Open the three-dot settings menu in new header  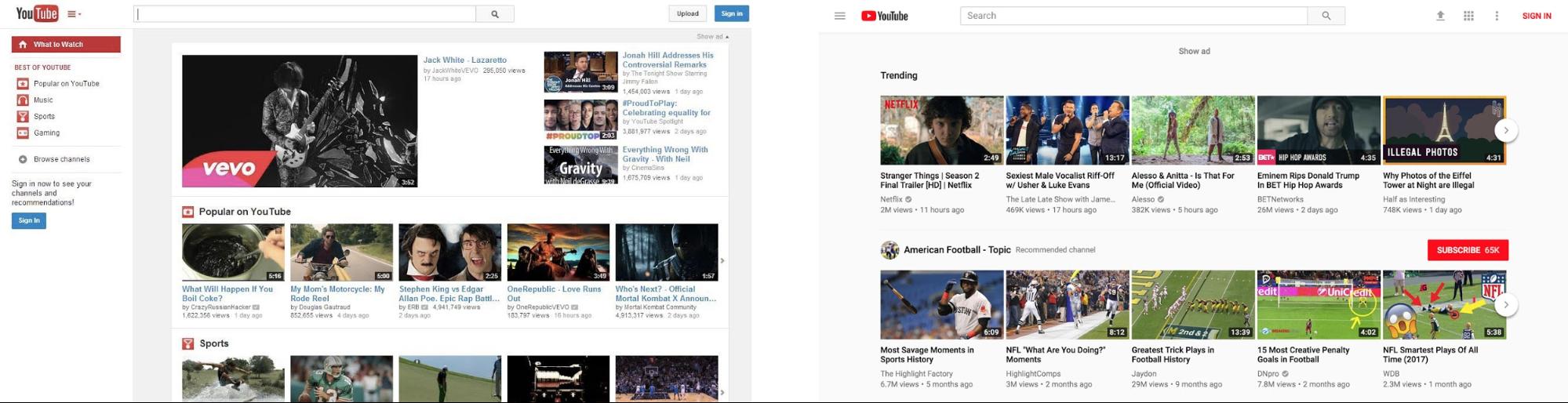click(x=1497, y=16)
